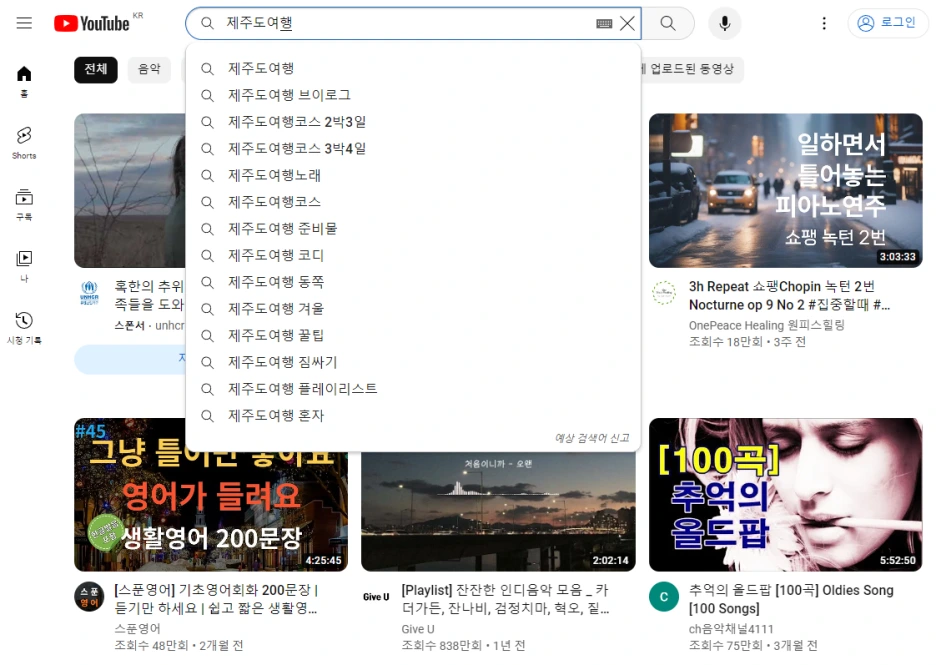Choose suggestion 제주도여행

click(x=413, y=69)
